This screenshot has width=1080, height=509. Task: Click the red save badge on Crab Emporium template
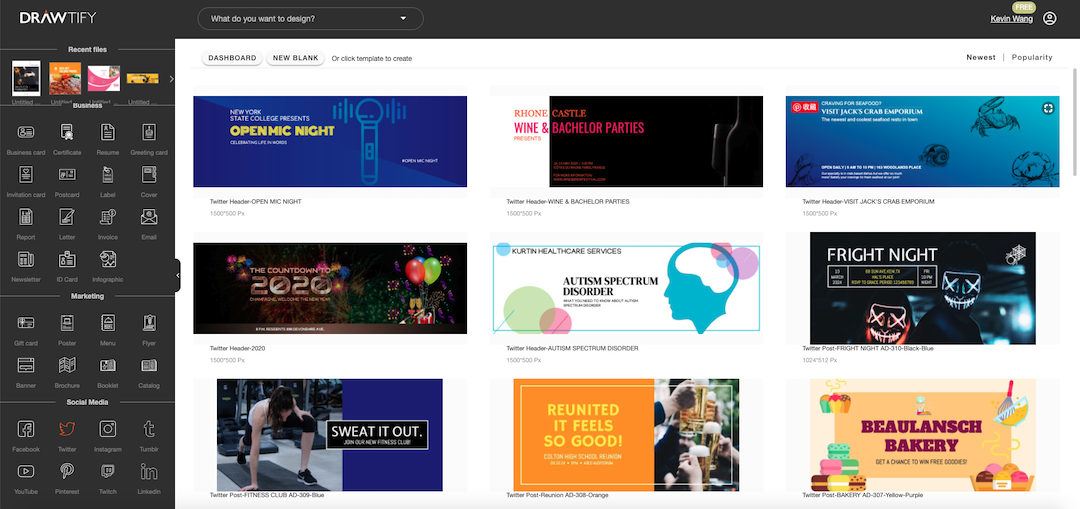(803, 107)
